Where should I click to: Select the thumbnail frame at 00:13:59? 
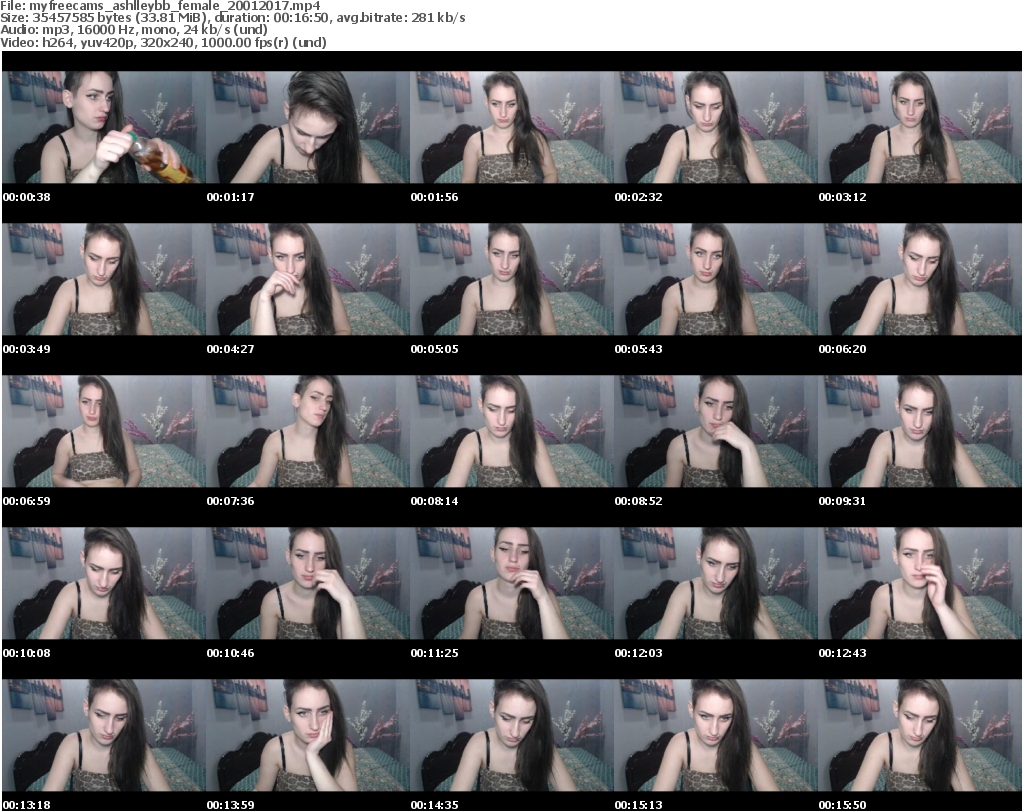pos(308,736)
